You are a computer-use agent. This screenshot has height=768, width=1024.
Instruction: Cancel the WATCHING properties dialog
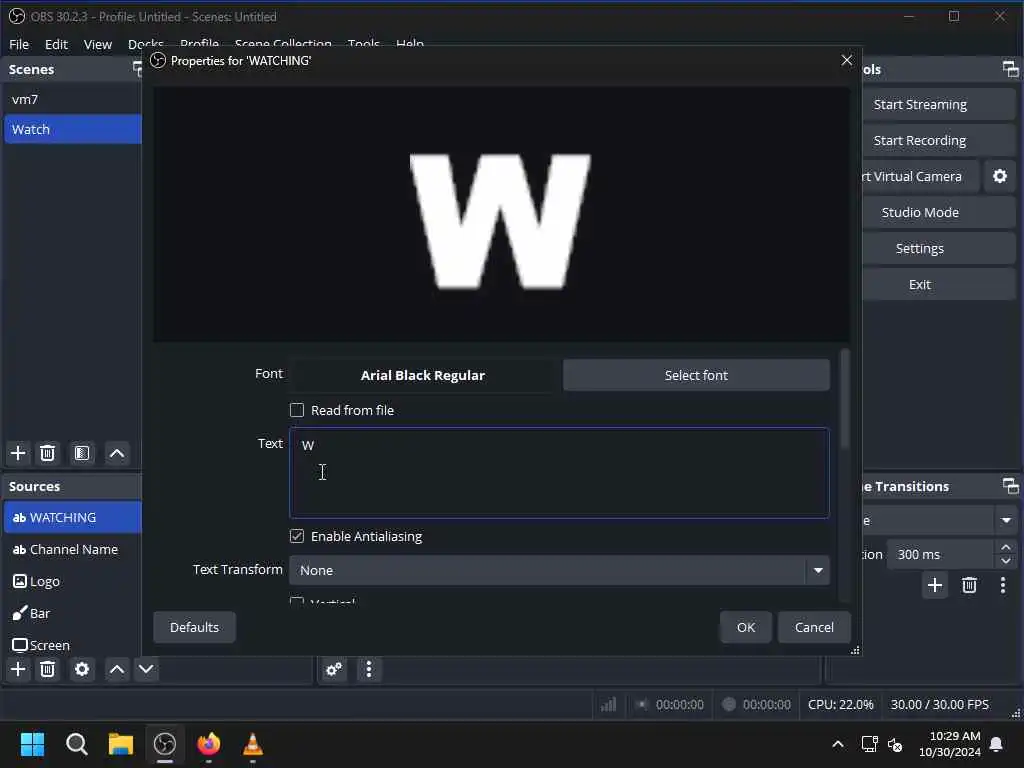(814, 627)
